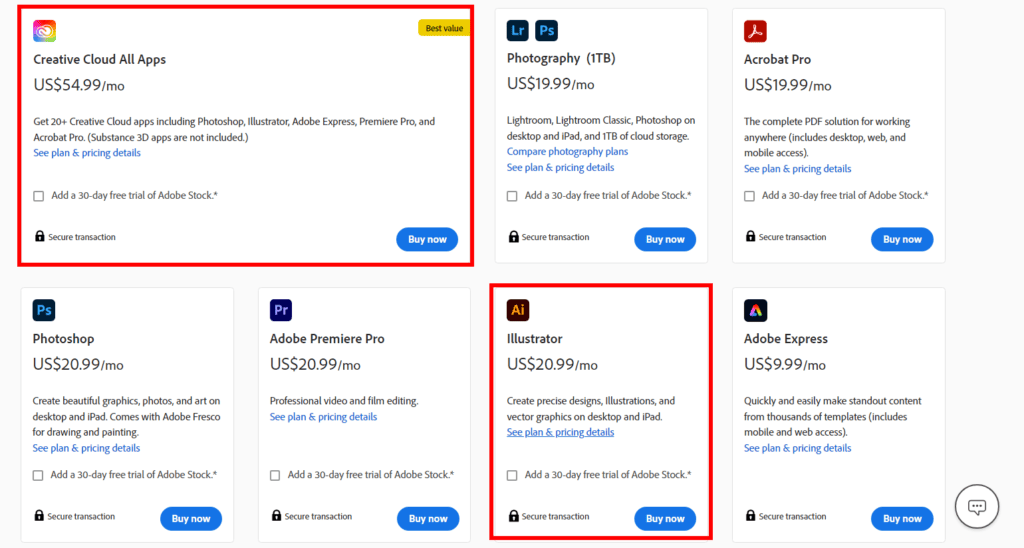
Task: Click Buy now for Adobe Express
Action: [x=902, y=519]
